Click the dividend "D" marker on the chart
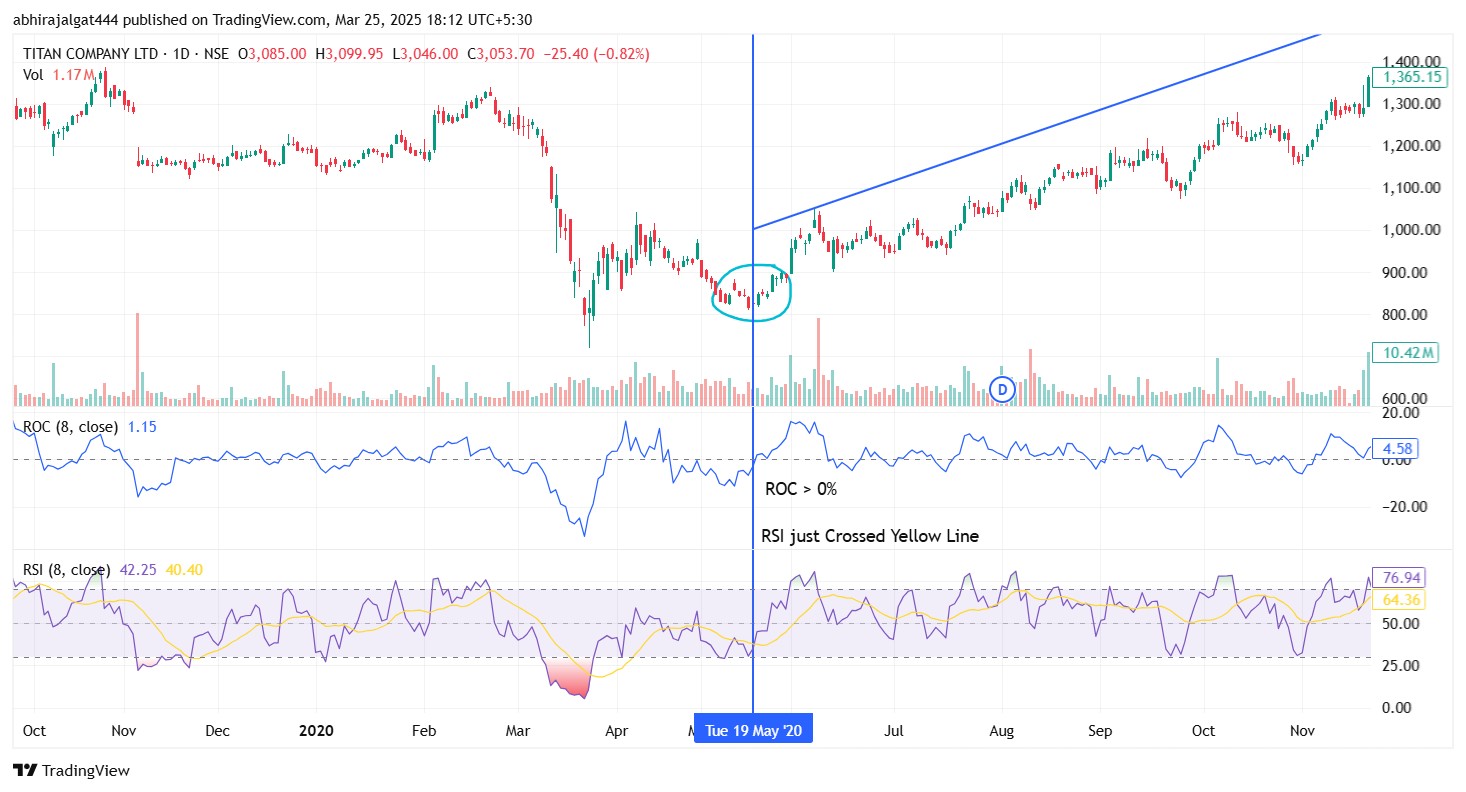The width and height of the screenshot is (1466, 792). (1002, 390)
